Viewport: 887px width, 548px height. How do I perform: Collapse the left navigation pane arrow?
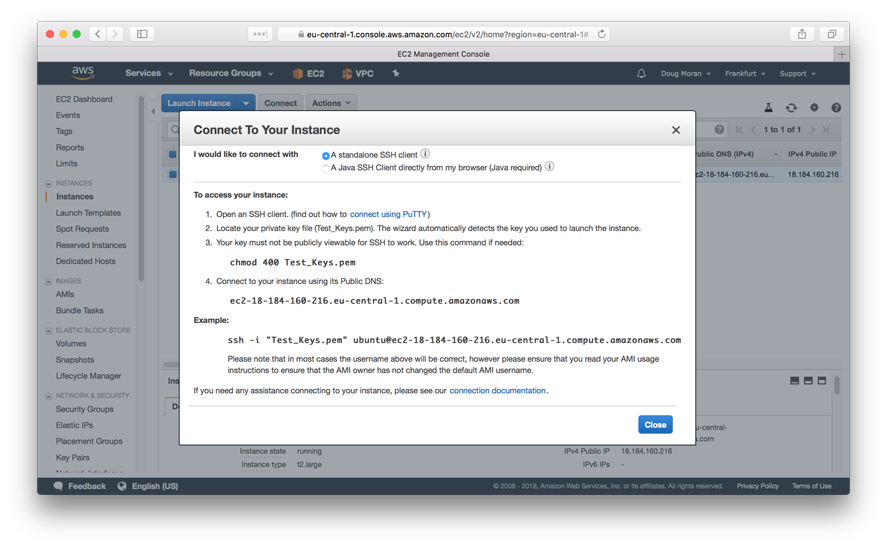[x=153, y=111]
